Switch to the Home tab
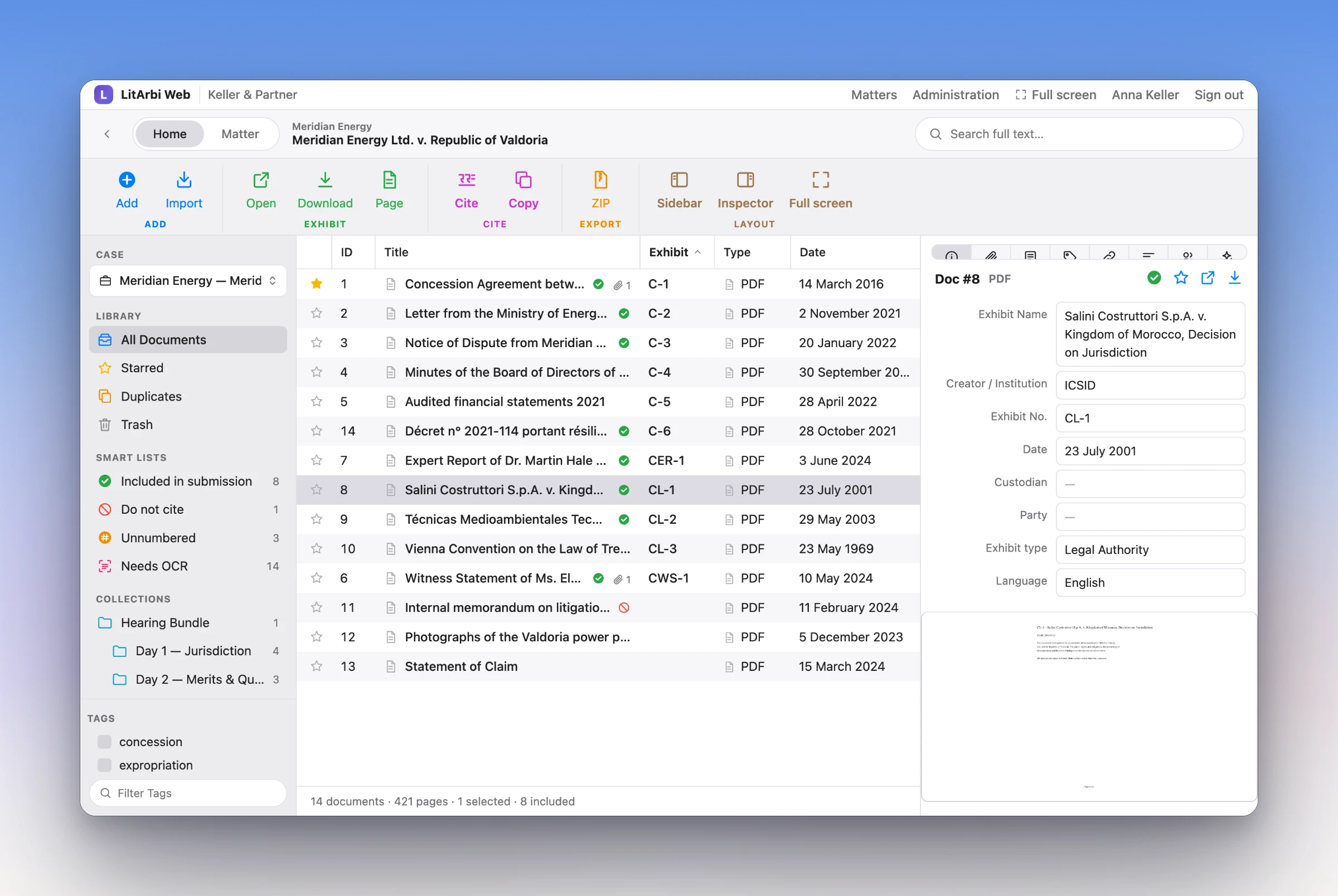Viewport: 1338px width, 896px height. pyautogui.click(x=169, y=134)
